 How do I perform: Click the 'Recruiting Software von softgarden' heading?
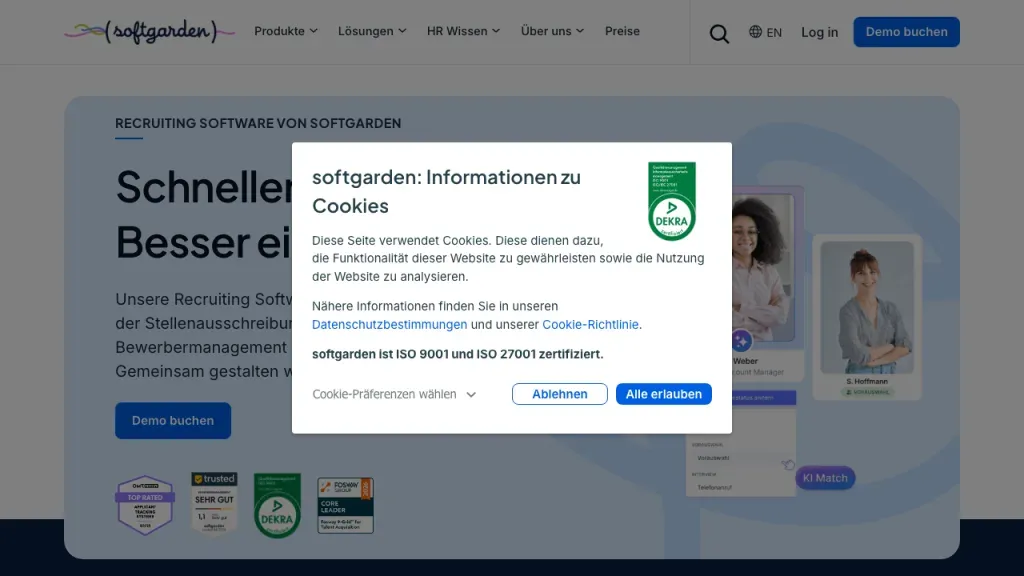click(x=258, y=123)
